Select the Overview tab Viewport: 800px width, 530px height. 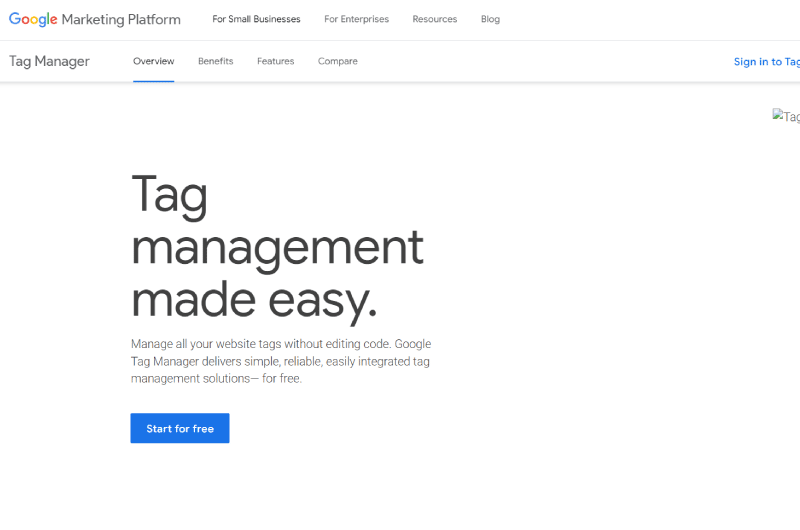click(154, 61)
